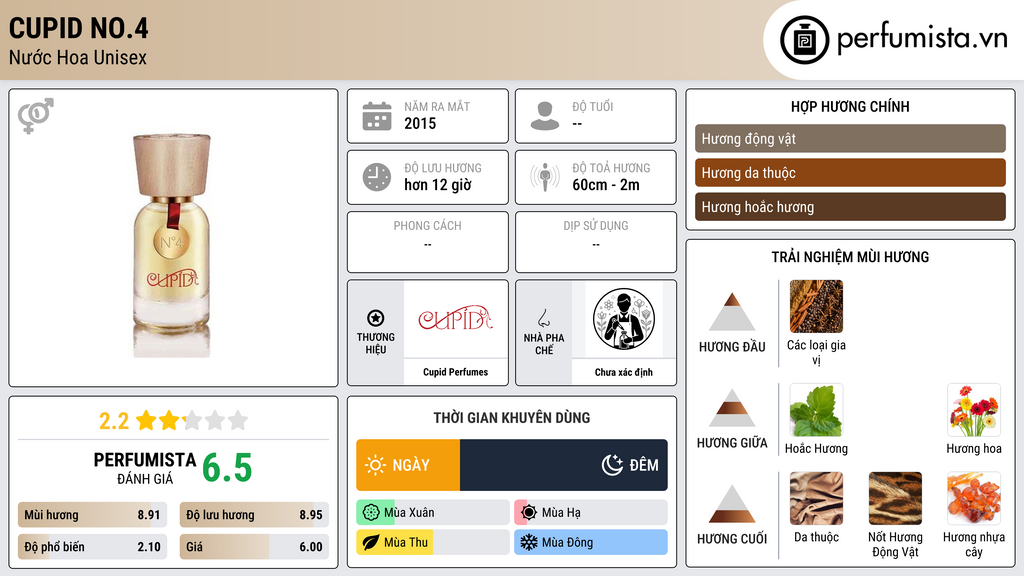This screenshot has height=576, width=1024.
Task: Click the 2.2 star rating number
Action: click(x=114, y=421)
